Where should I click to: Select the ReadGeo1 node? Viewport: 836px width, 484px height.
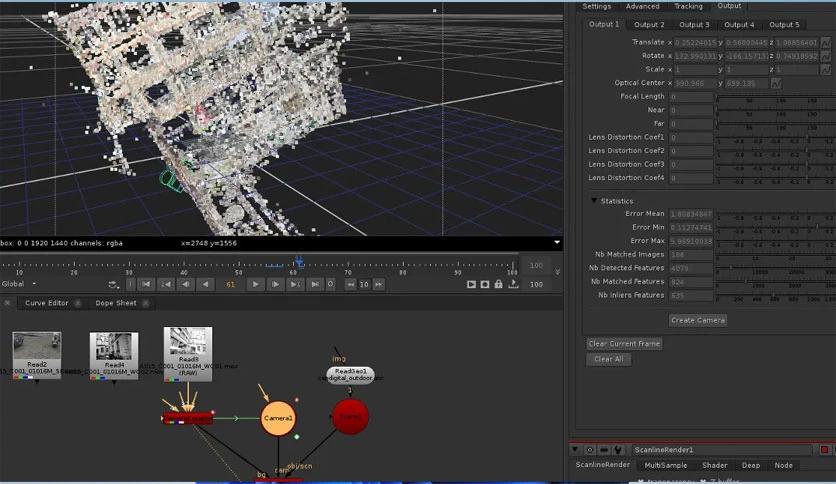point(351,375)
